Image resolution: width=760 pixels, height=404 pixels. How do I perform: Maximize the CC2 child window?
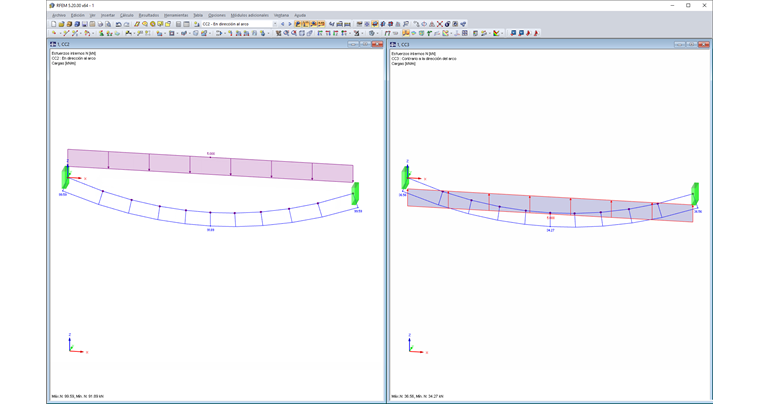pos(365,44)
